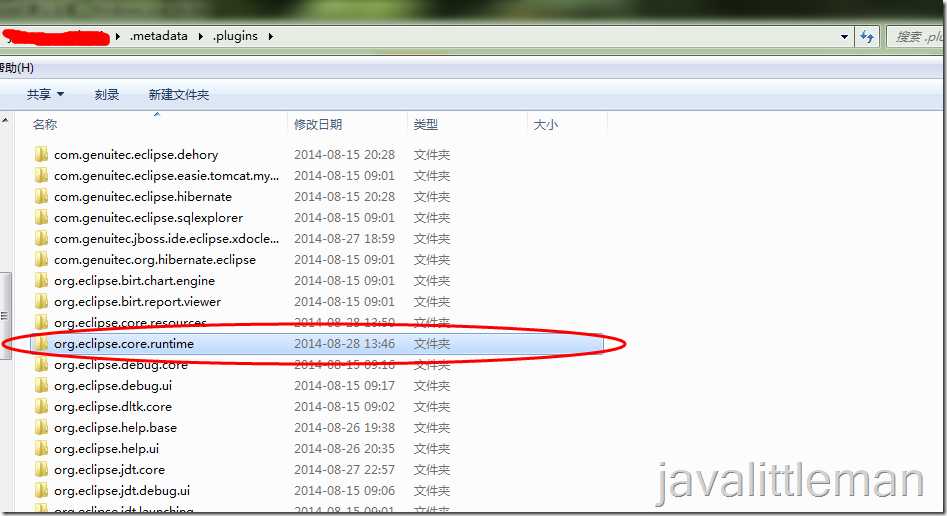Click date 2014-08-27 18:59

click(344, 239)
